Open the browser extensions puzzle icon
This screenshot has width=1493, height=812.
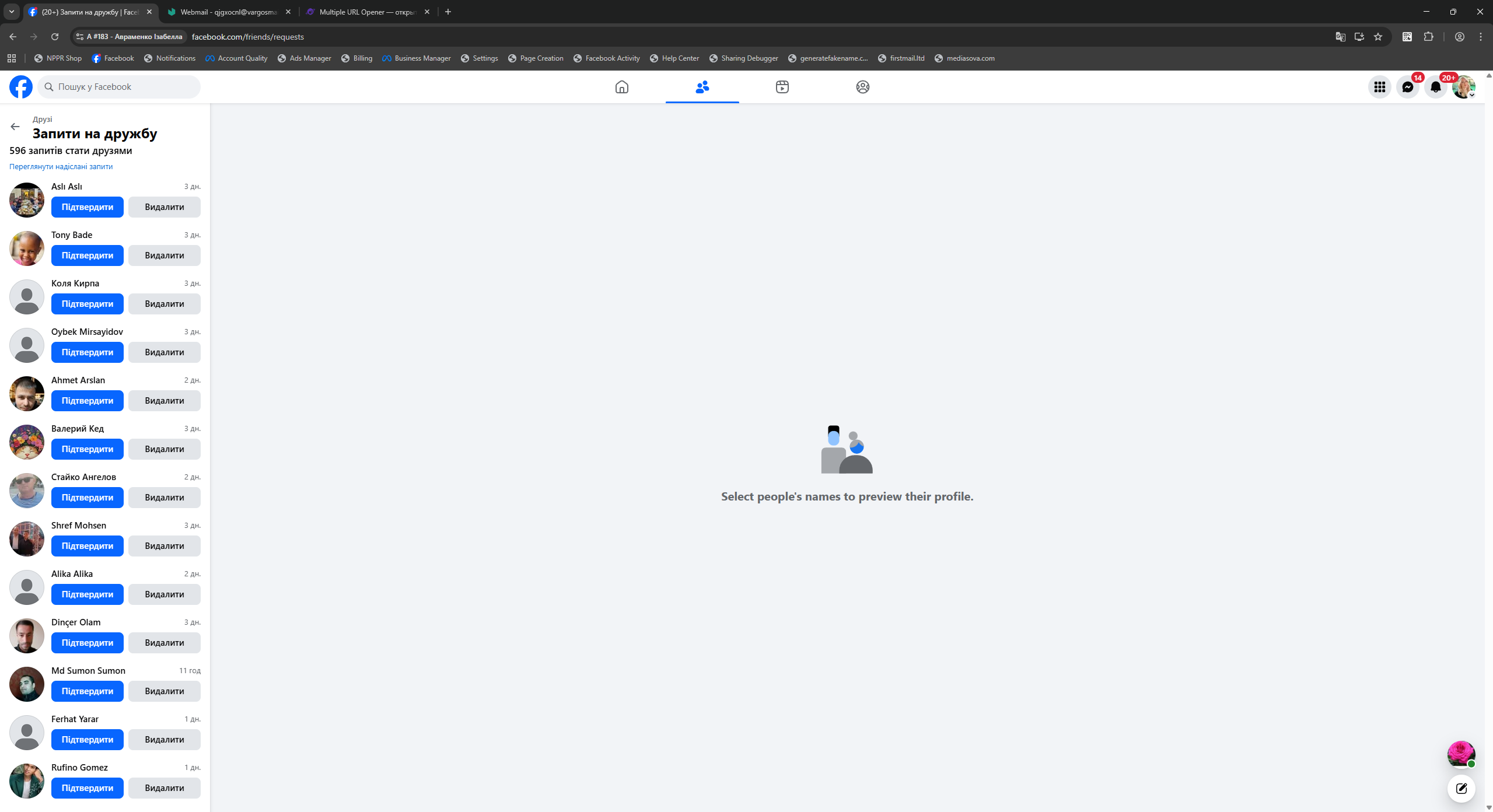tap(1428, 37)
